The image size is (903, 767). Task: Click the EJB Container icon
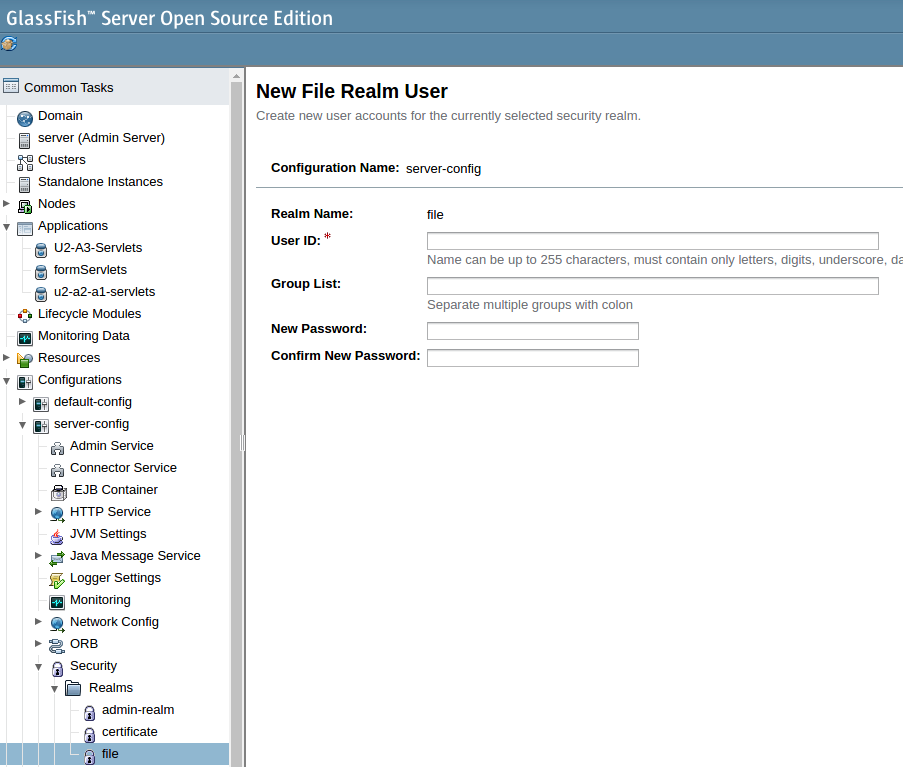pos(59,492)
